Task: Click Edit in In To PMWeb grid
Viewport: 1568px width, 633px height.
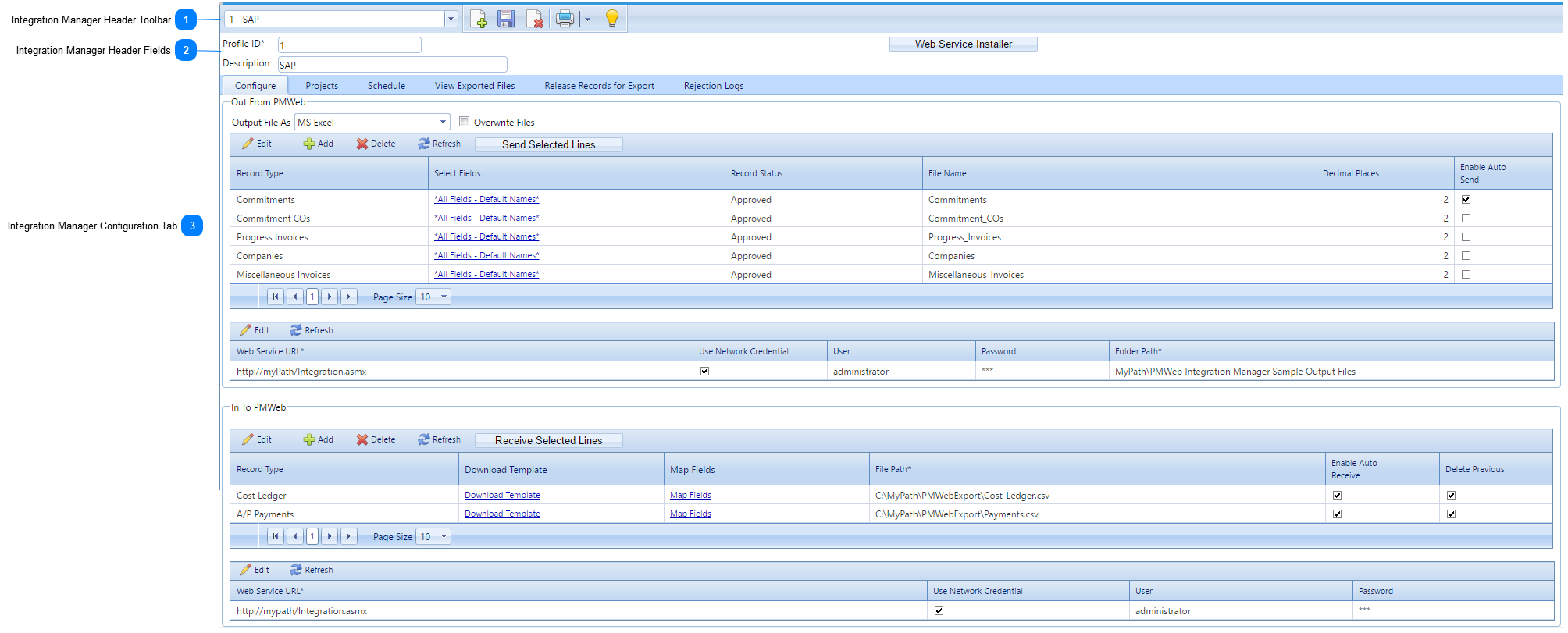Action: [256, 439]
